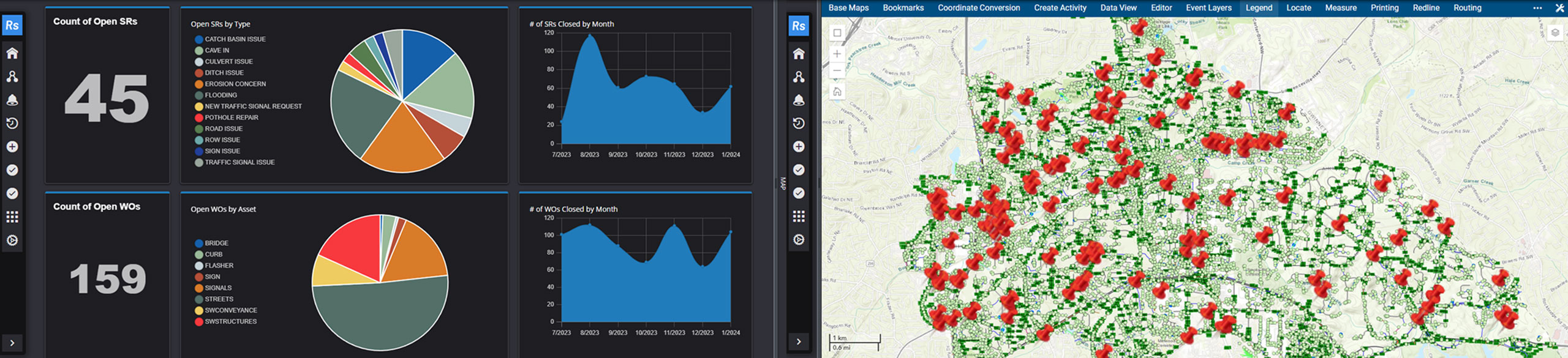Open the three-dot overflow menu in map toolbar
The height and width of the screenshot is (358, 1568).
[1537, 8]
